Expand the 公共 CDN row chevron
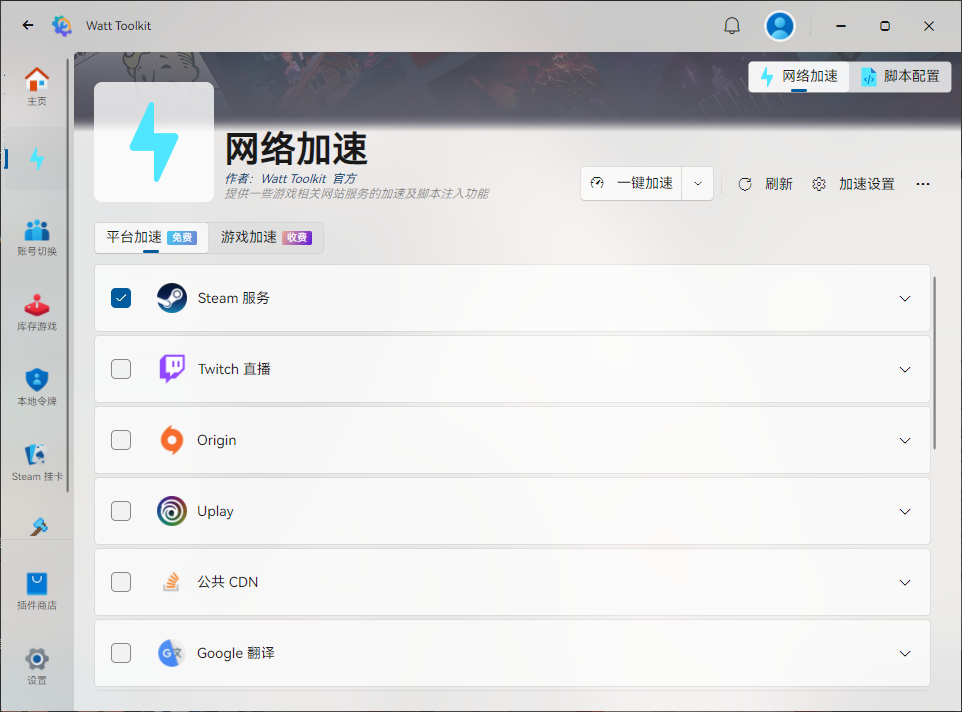962x712 pixels. tap(905, 582)
